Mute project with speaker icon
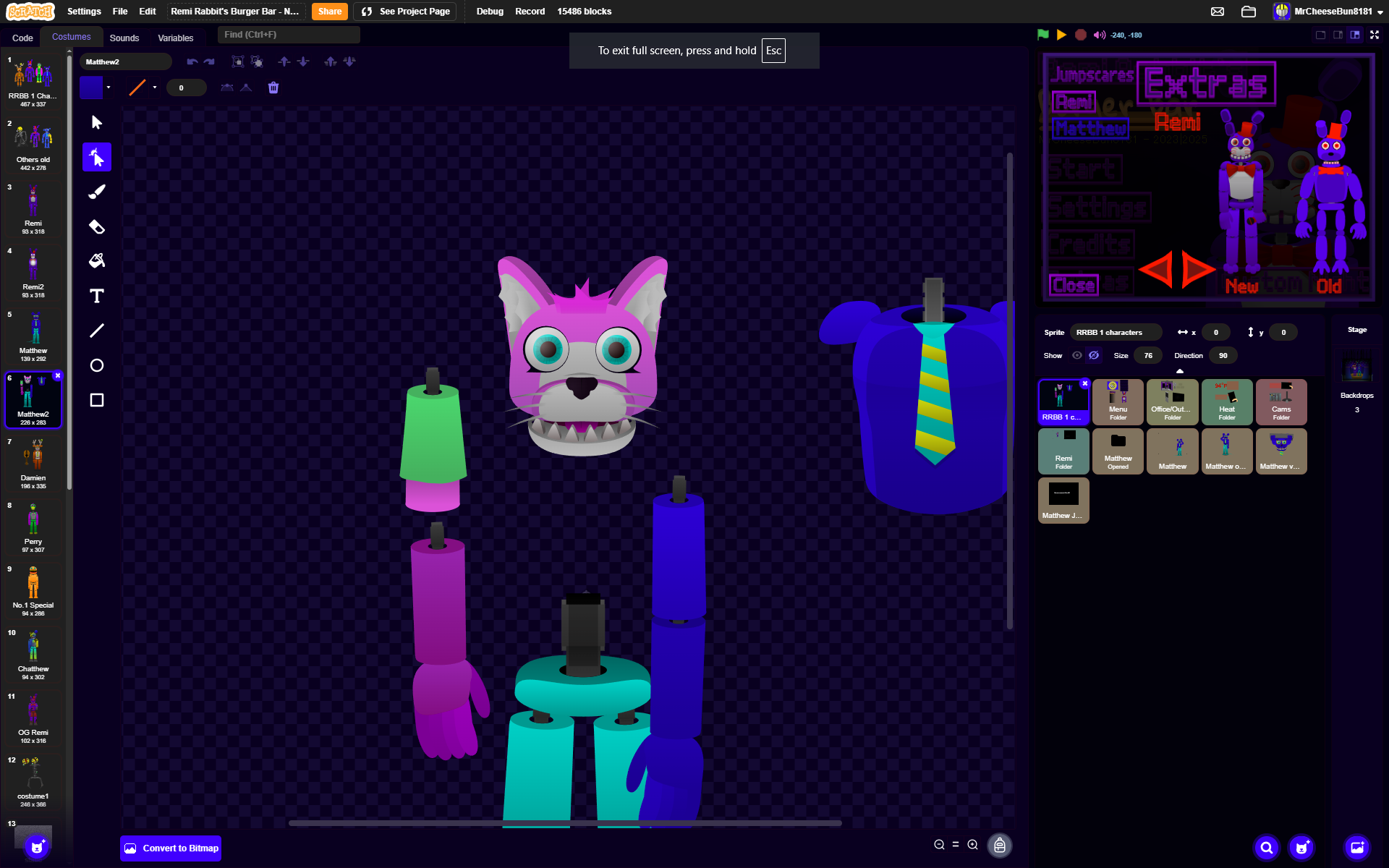The image size is (1389, 868). [1100, 35]
